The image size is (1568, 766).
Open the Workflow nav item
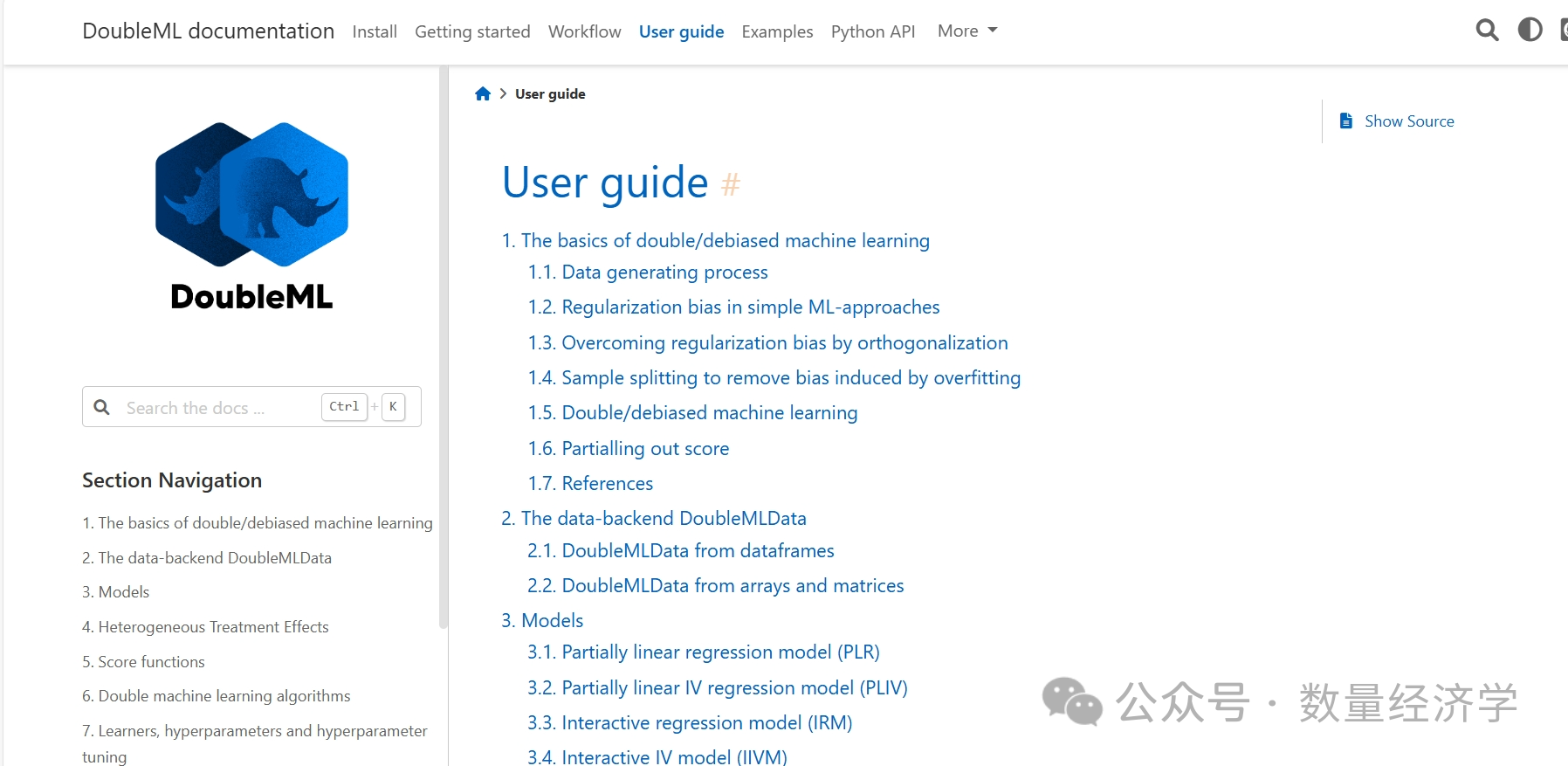pyautogui.click(x=584, y=31)
